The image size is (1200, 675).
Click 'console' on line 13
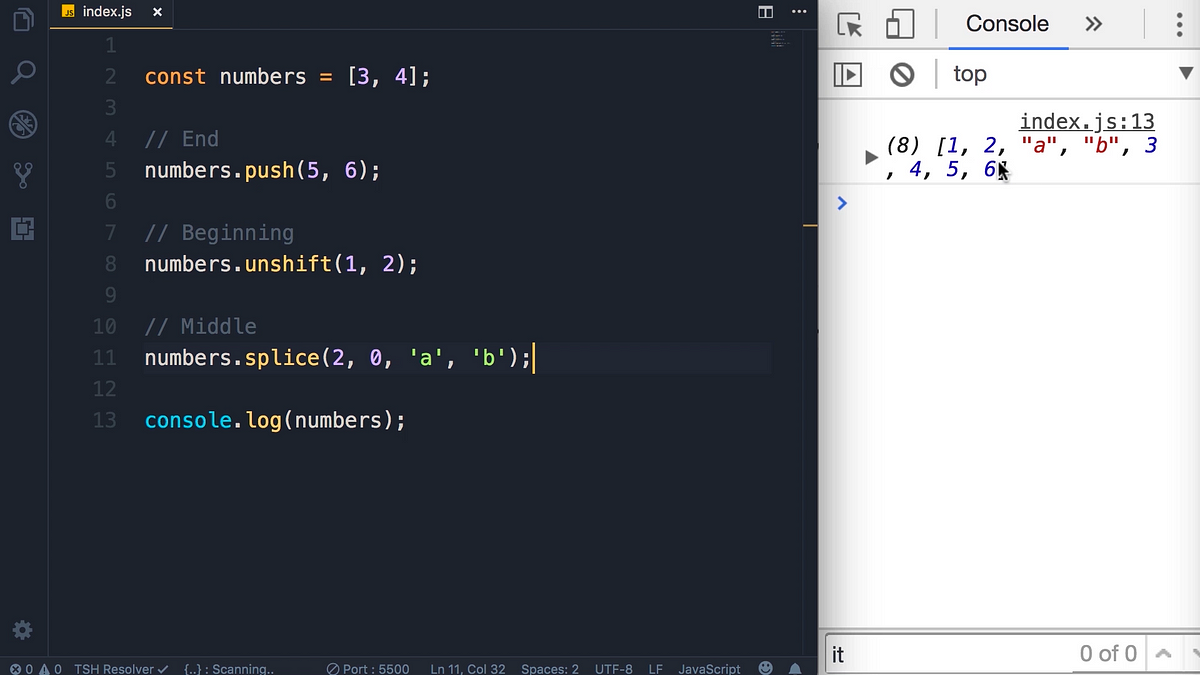pyautogui.click(x=188, y=420)
